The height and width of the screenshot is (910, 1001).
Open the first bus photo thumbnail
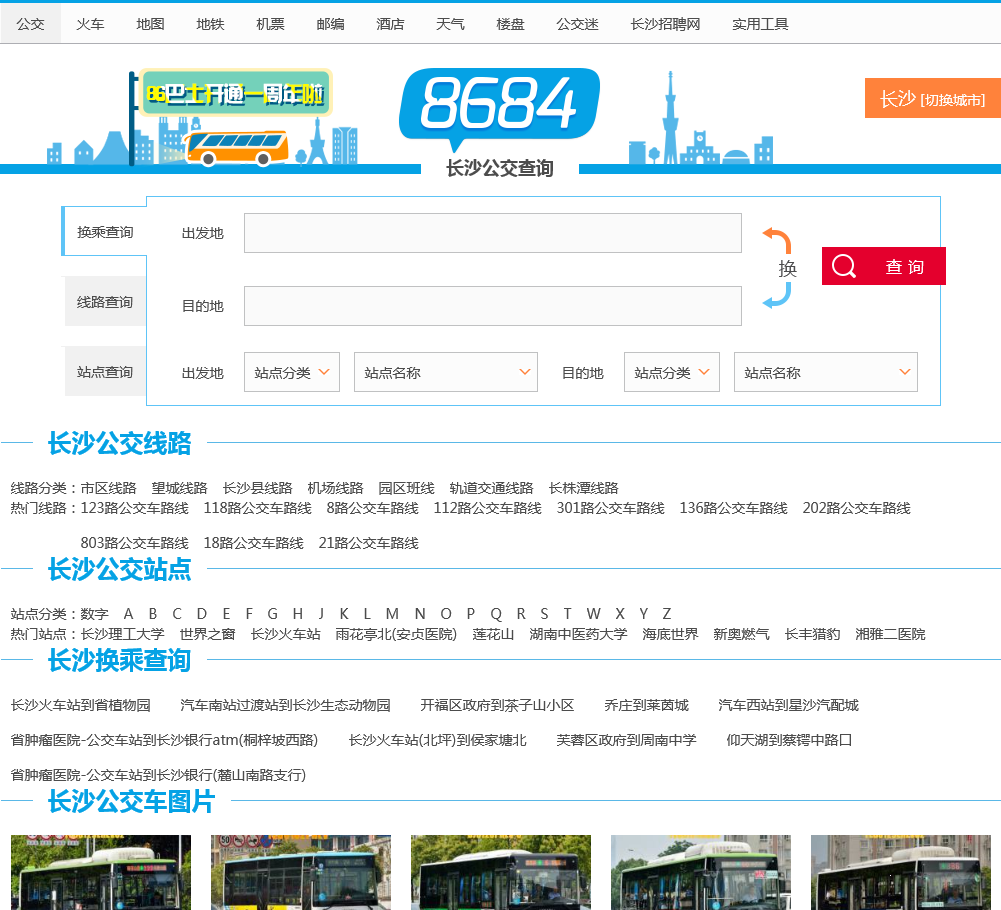[x=101, y=872]
